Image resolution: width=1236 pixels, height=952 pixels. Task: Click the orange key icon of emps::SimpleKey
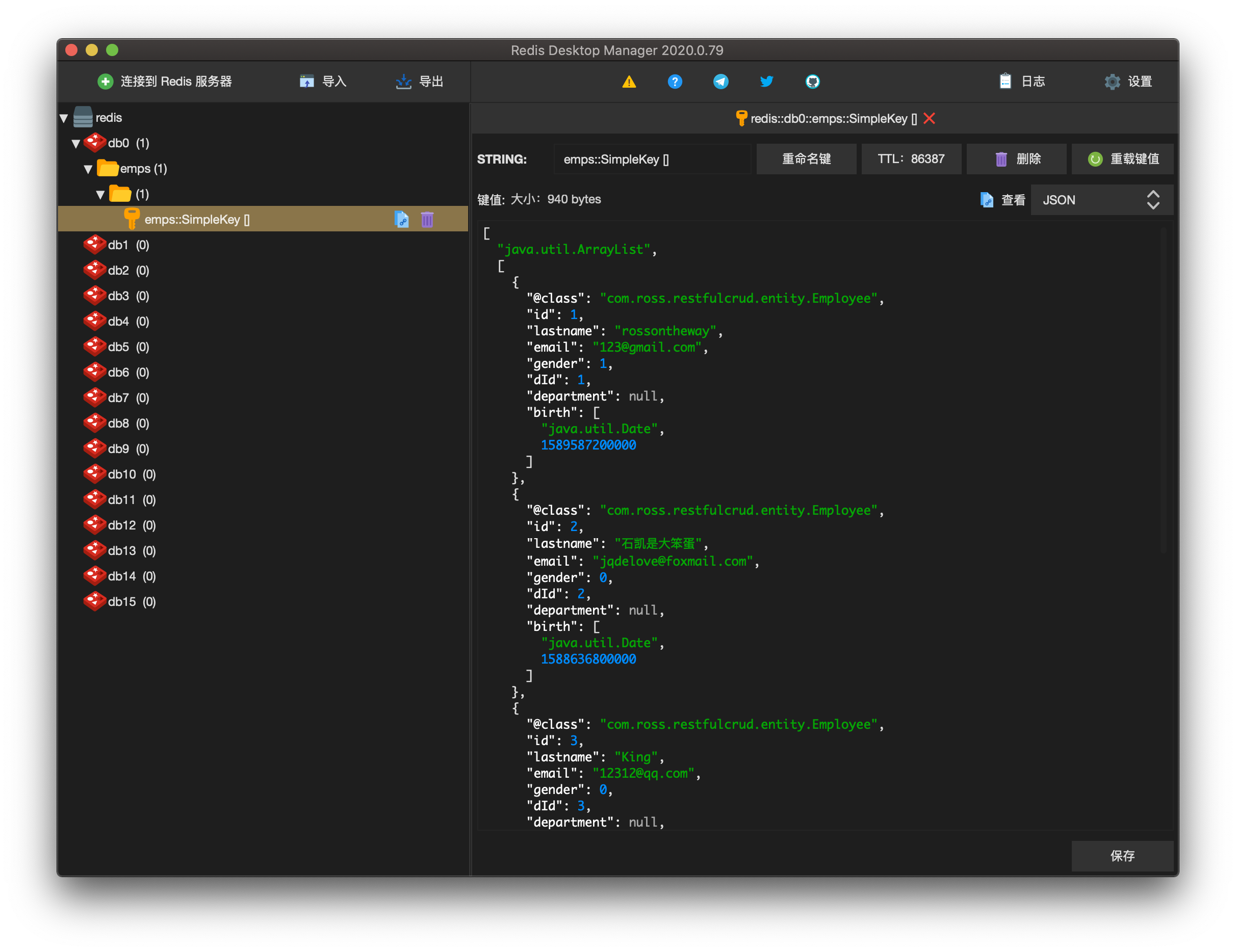(x=131, y=219)
